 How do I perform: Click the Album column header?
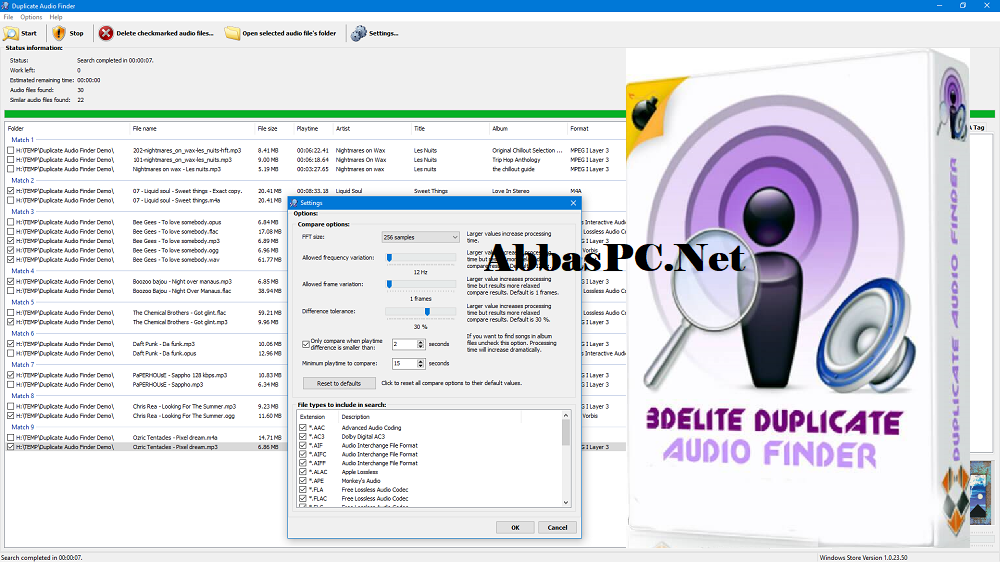500,128
